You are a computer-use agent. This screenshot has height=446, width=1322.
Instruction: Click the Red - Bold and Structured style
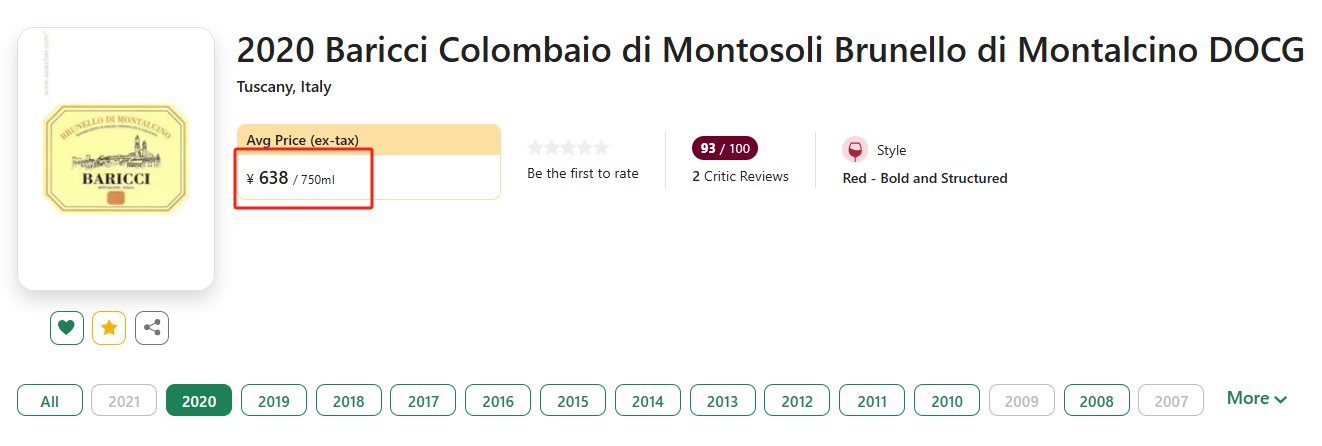[x=925, y=179]
